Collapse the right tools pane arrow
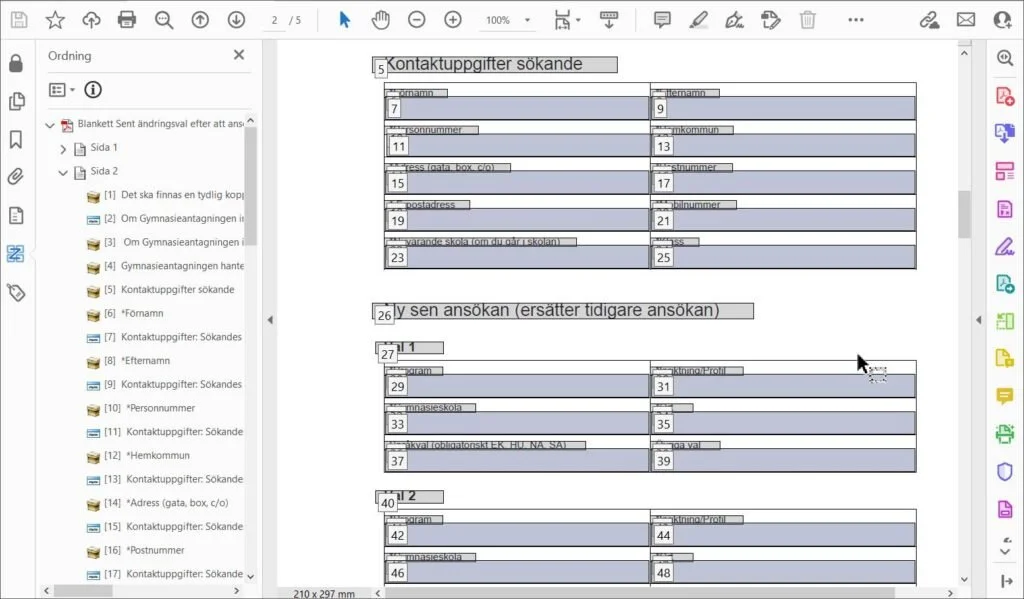1024x599 pixels. (x=978, y=320)
